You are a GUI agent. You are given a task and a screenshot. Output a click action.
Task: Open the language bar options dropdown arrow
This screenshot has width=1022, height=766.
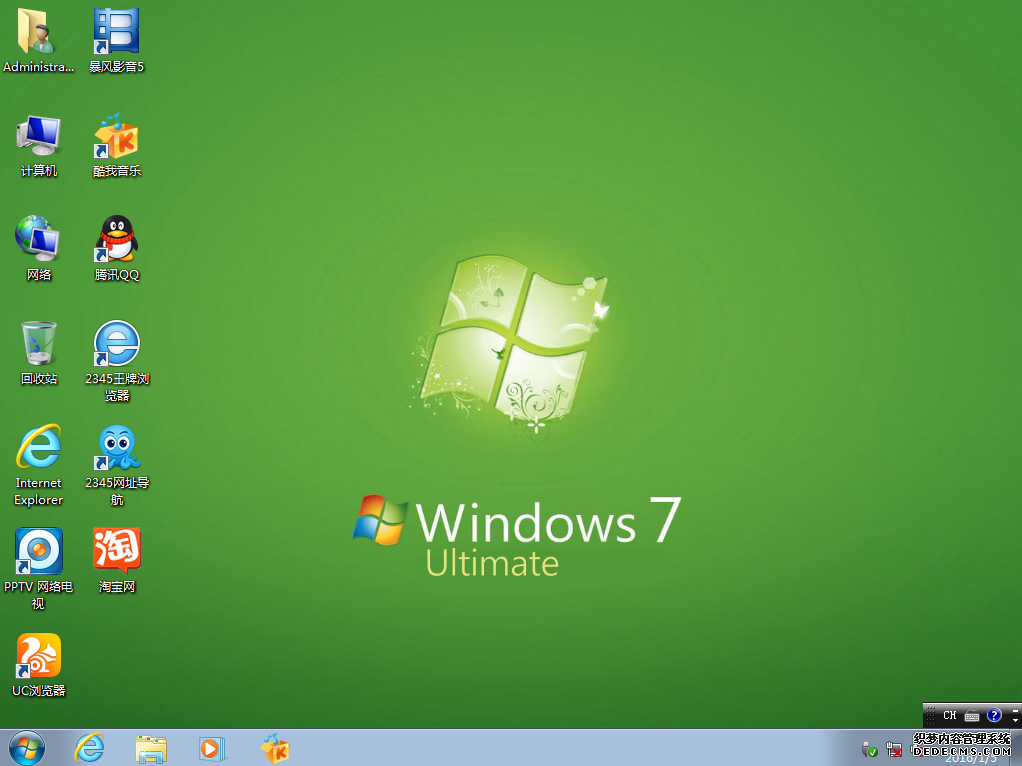[x=1015, y=720]
